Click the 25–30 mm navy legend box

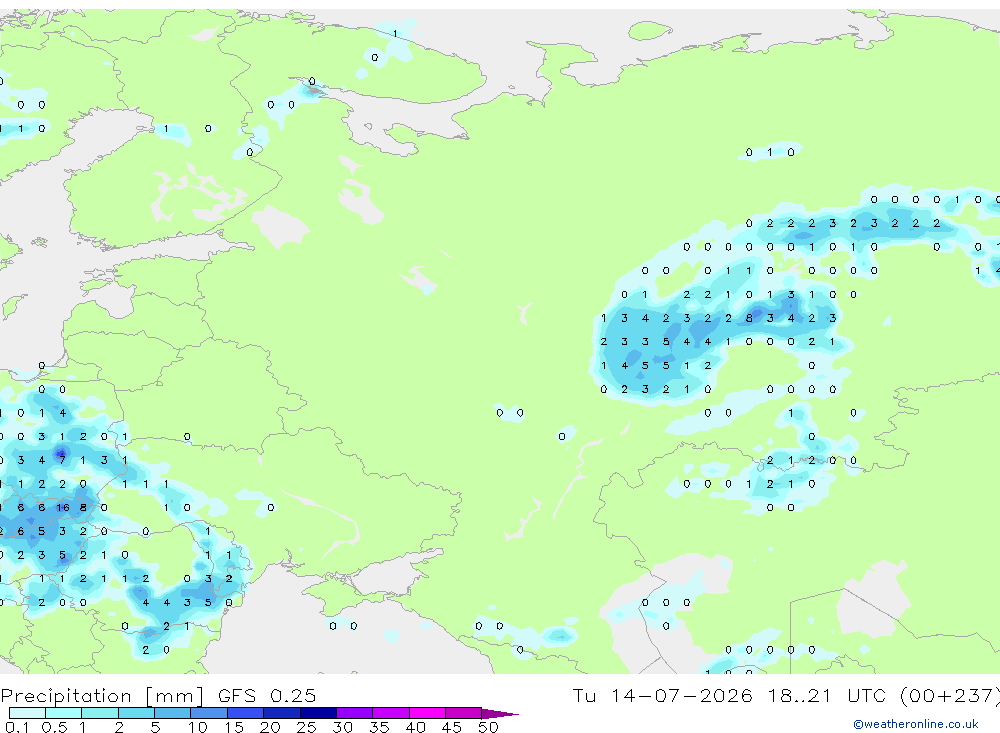318,713
